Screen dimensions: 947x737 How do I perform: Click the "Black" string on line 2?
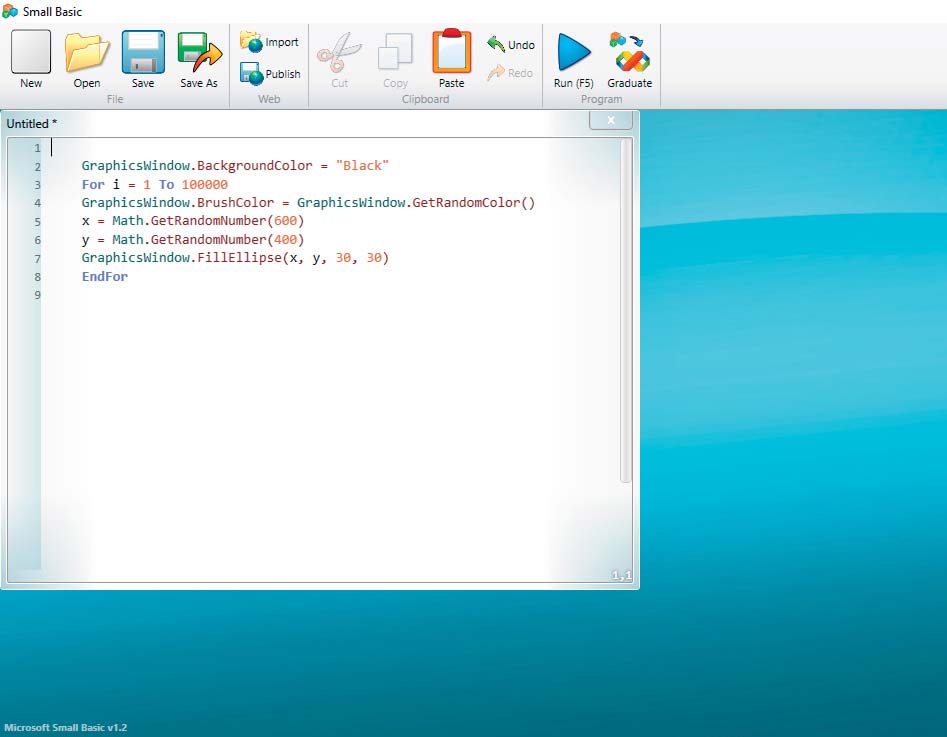[362, 166]
